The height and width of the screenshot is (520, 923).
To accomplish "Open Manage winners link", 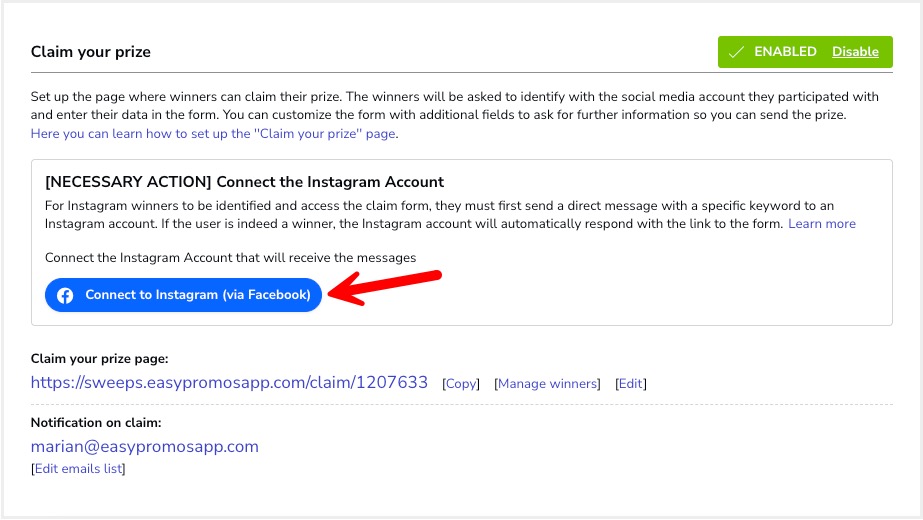I will click(x=547, y=384).
